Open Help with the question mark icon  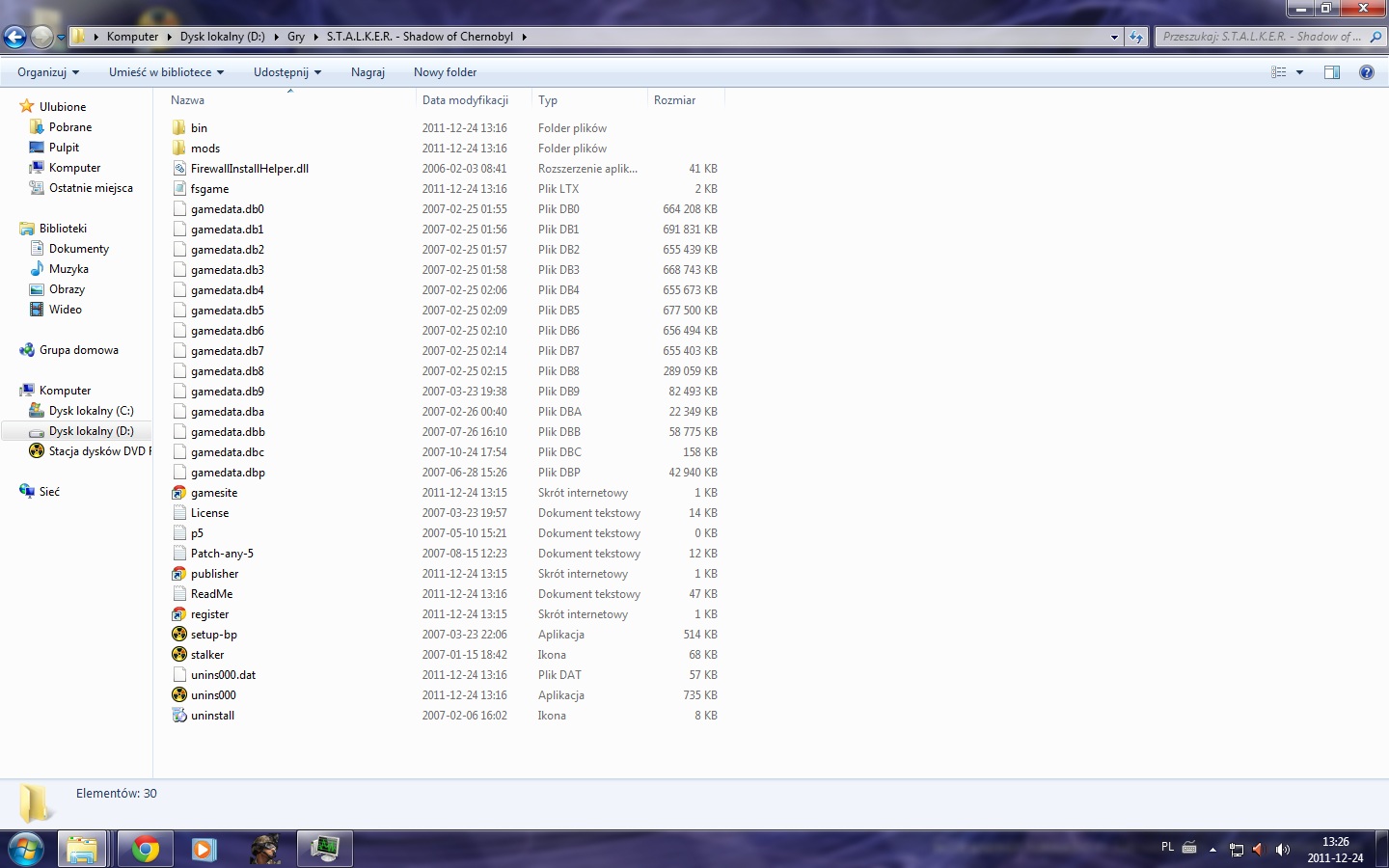pyautogui.click(x=1366, y=72)
